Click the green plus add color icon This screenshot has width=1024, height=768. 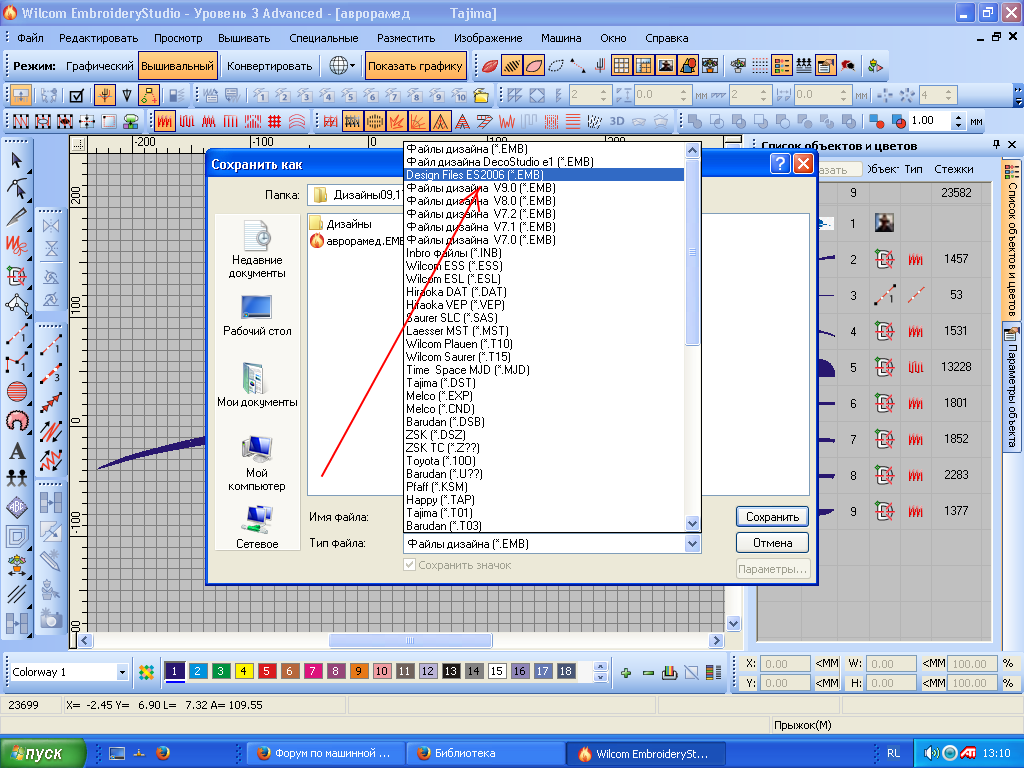point(627,672)
